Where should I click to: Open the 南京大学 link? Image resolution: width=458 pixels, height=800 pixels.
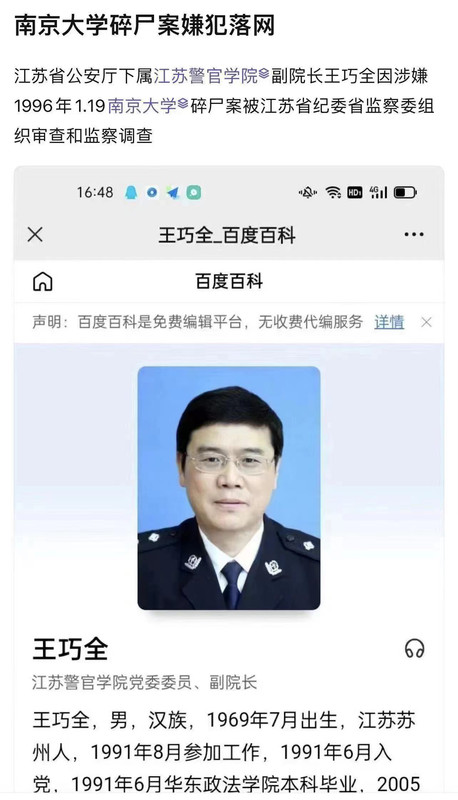click(142, 106)
